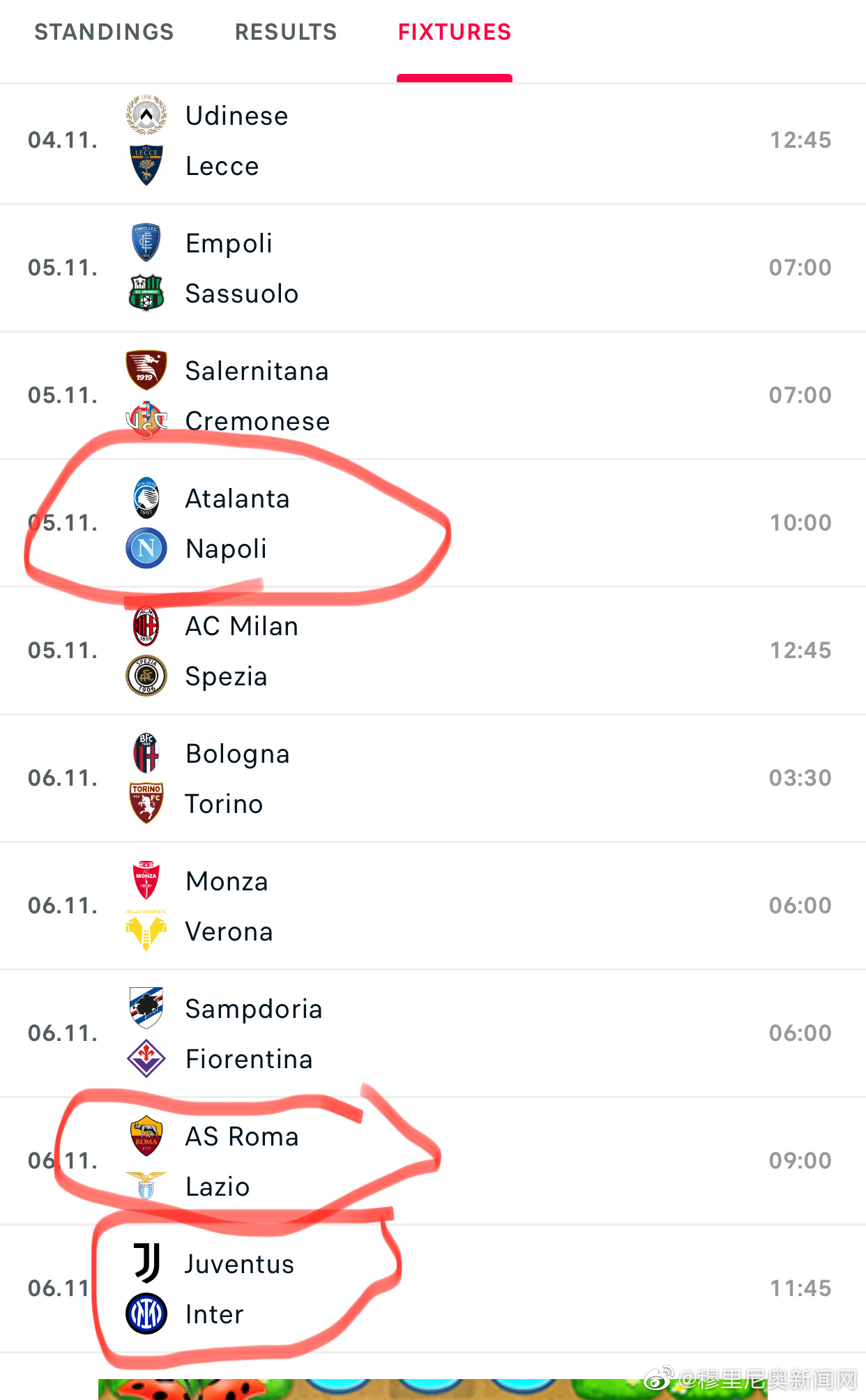Switch to the Standings tab
The height and width of the screenshot is (1400, 866).
pos(104,32)
